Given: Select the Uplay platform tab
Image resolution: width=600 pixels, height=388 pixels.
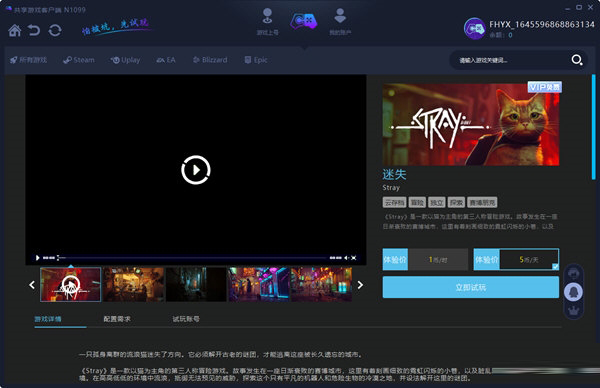Looking at the screenshot, I should pos(125,60).
